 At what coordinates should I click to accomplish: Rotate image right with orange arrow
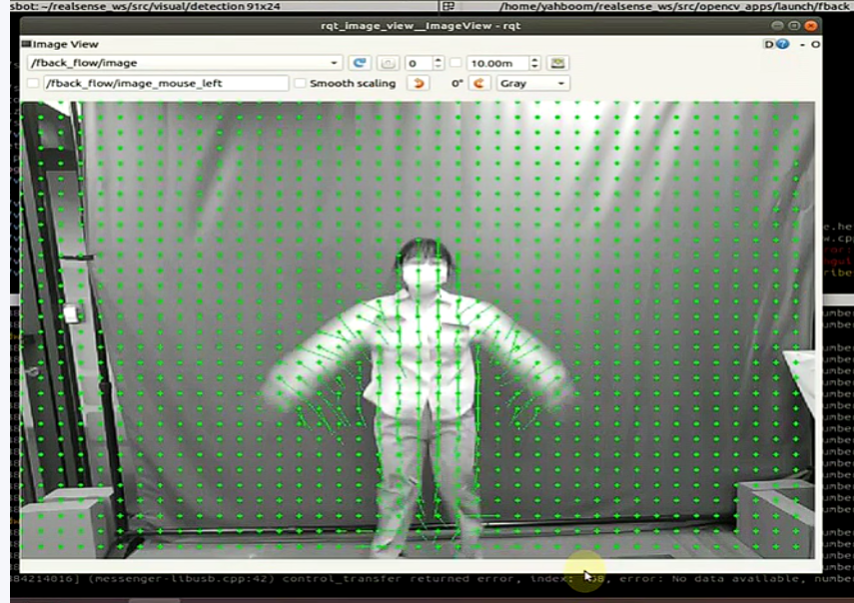click(x=479, y=83)
